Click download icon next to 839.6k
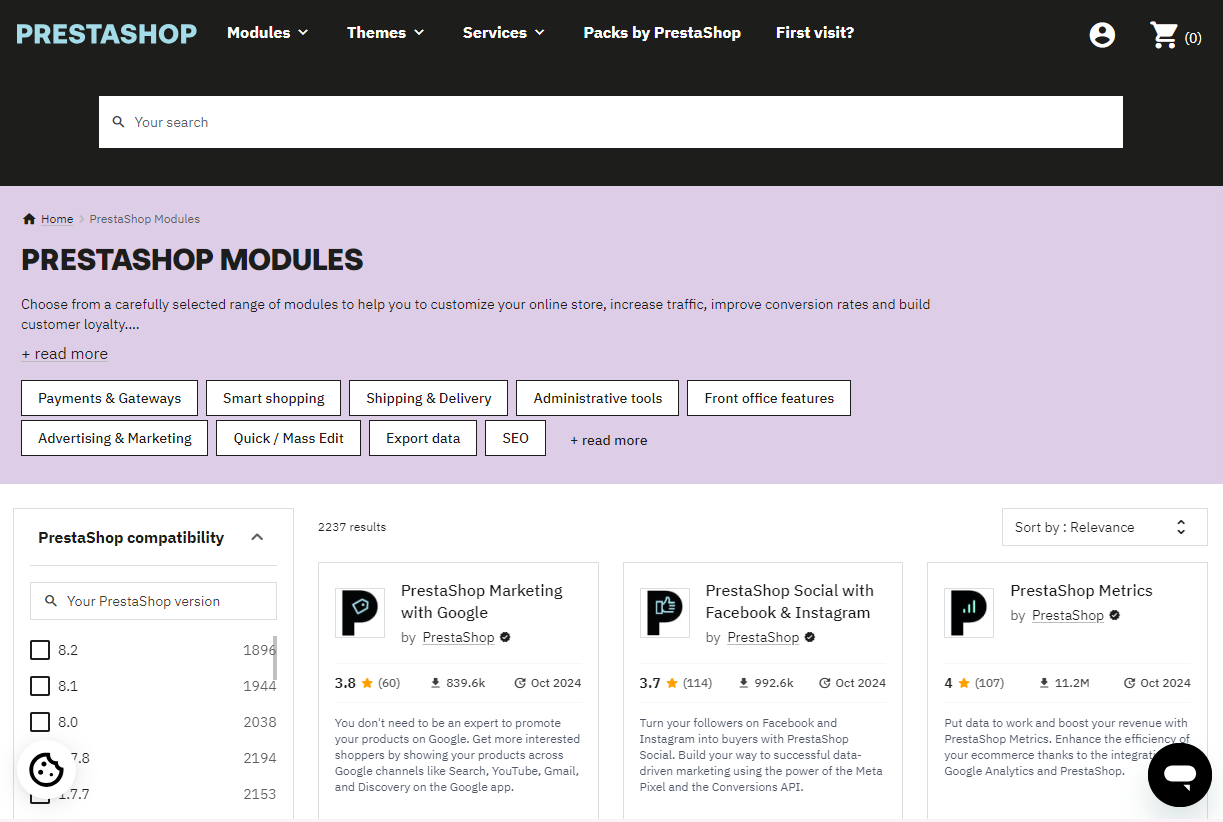This screenshot has height=822, width=1223. pos(436,683)
